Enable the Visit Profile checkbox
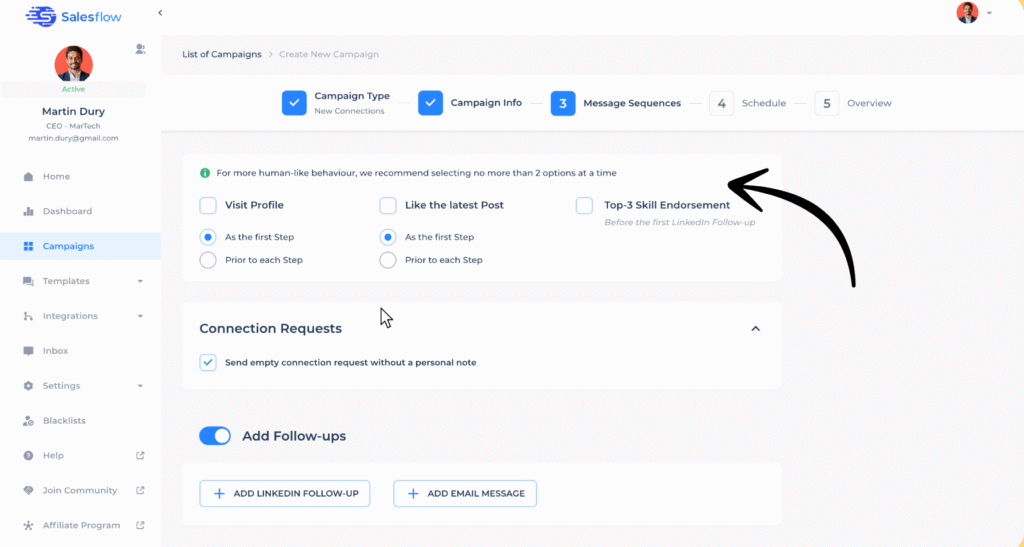Viewport: 1024px width, 547px height. coord(208,206)
